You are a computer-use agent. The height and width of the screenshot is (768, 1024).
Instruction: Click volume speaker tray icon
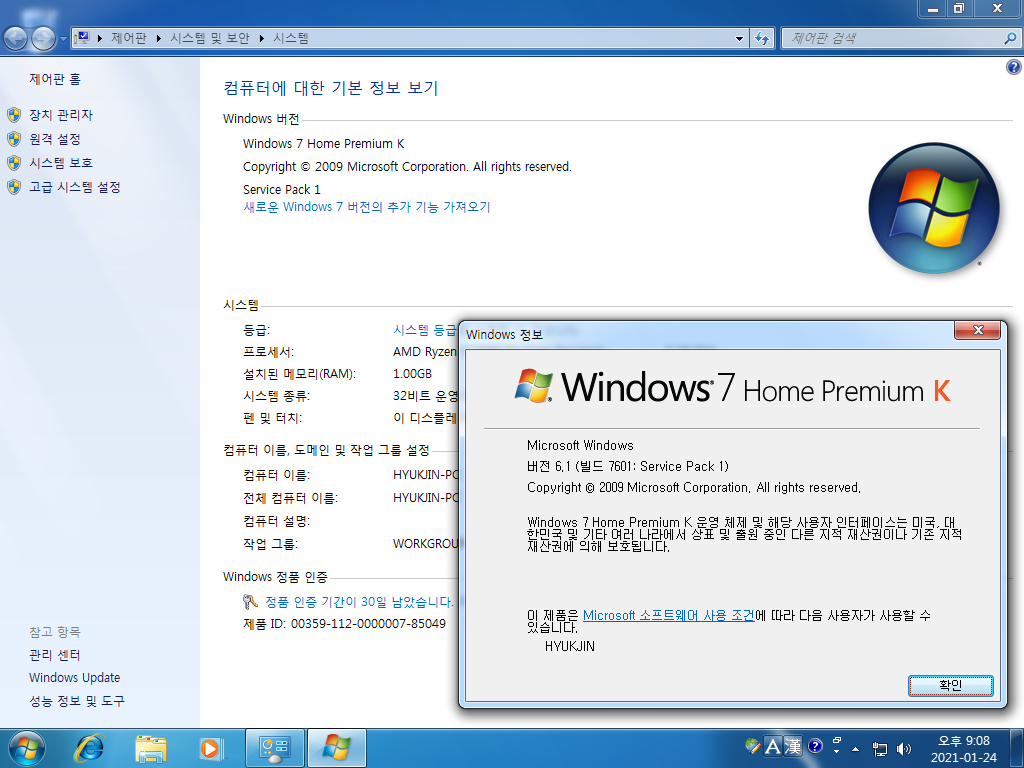pos(904,749)
